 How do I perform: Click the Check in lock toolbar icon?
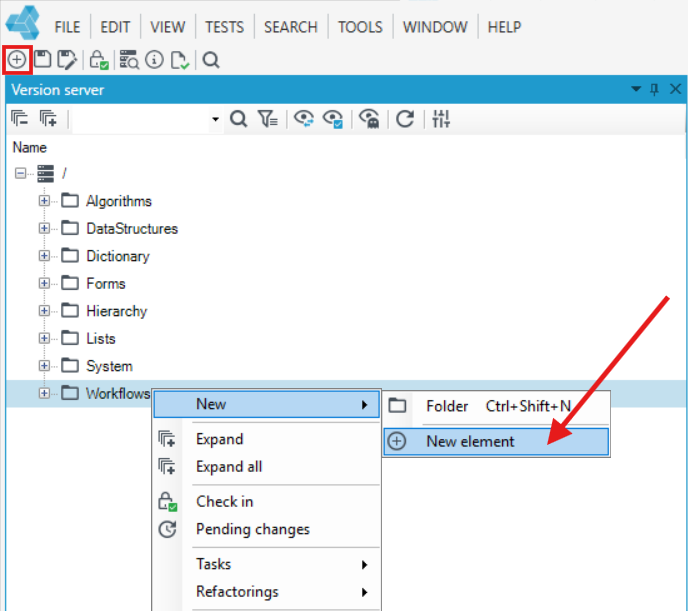point(99,60)
